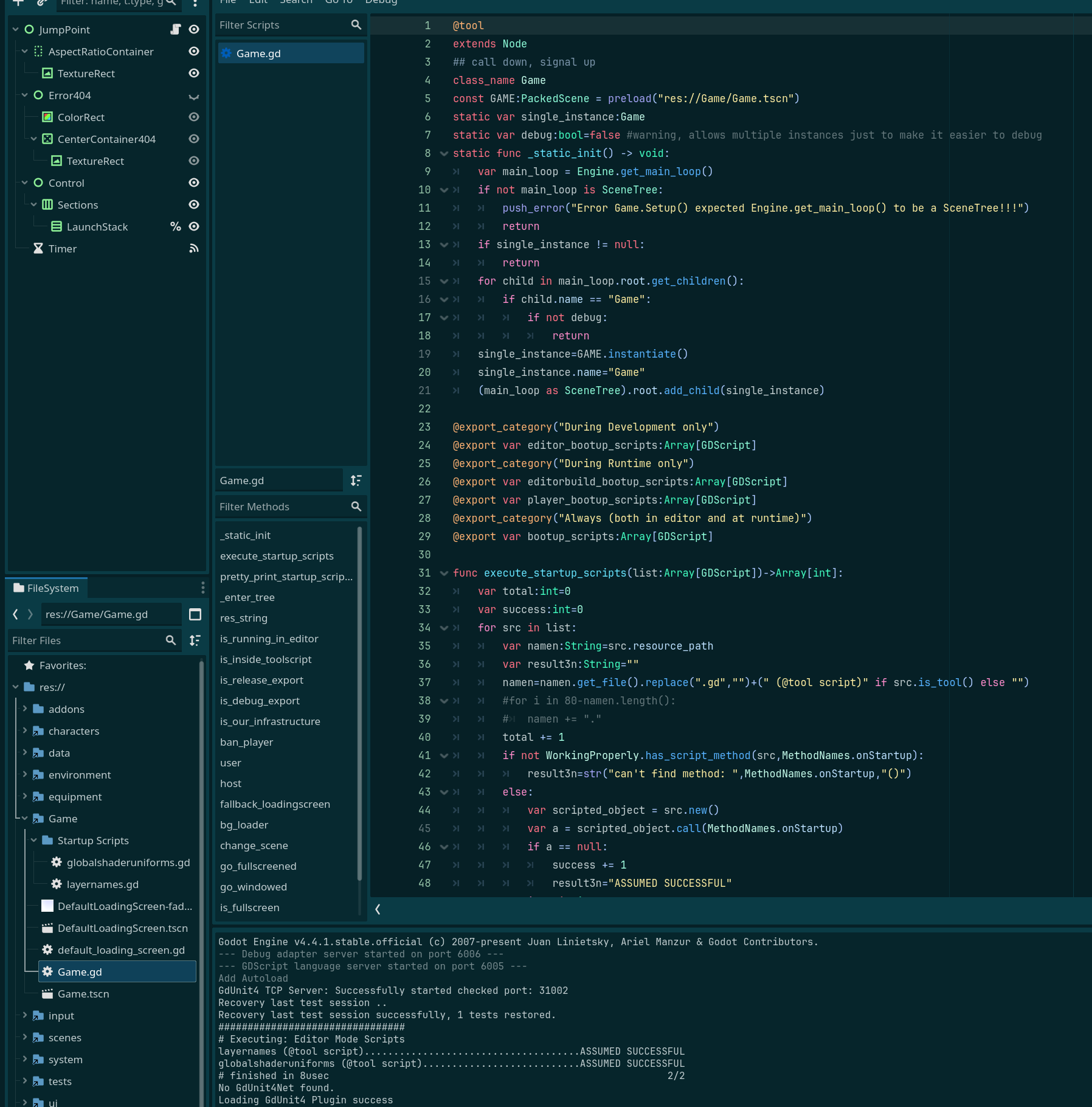This screenshot has height=1107, width=1092.
Task: Select the CenterContainer404 node icon
Action: point(47,139)
